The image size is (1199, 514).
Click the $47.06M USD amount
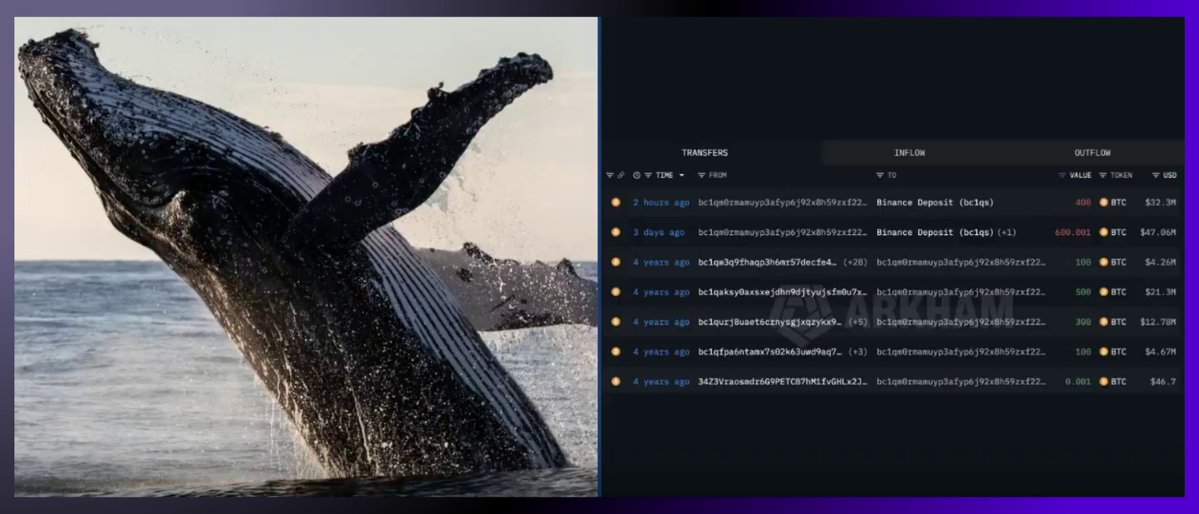(1158, 232)
